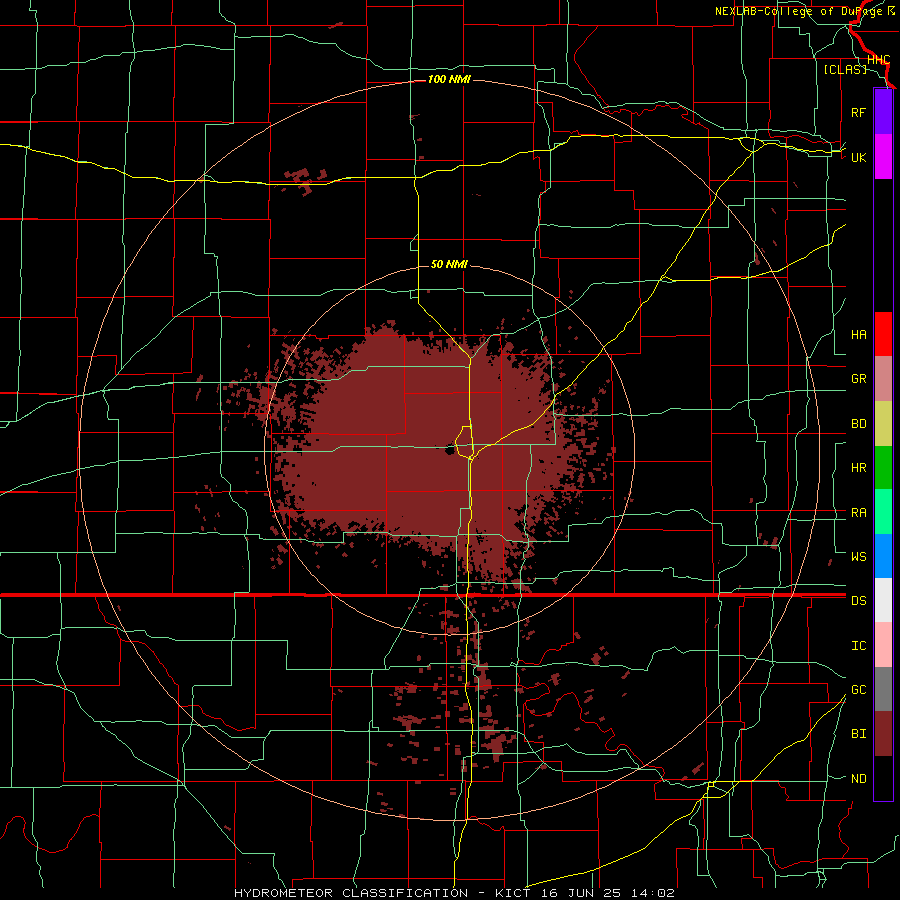Click the "HR" legend label text
The height and width of the screenshot is (900, 900).
858,468
